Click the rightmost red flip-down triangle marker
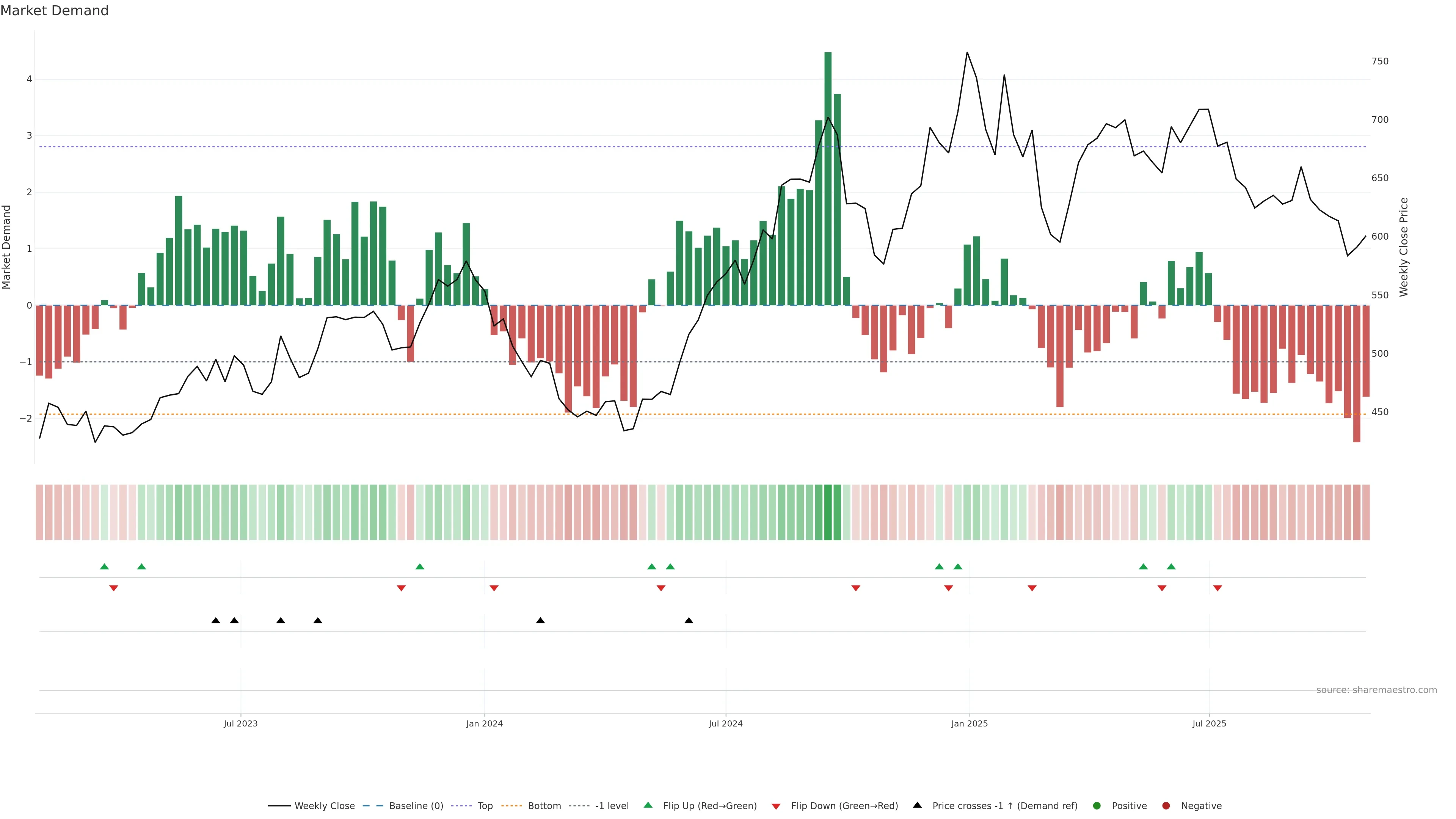 coord(1218,588)
